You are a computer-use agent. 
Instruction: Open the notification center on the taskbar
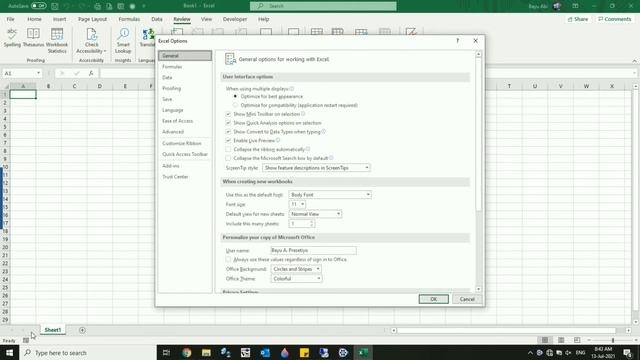pos(627,353)
